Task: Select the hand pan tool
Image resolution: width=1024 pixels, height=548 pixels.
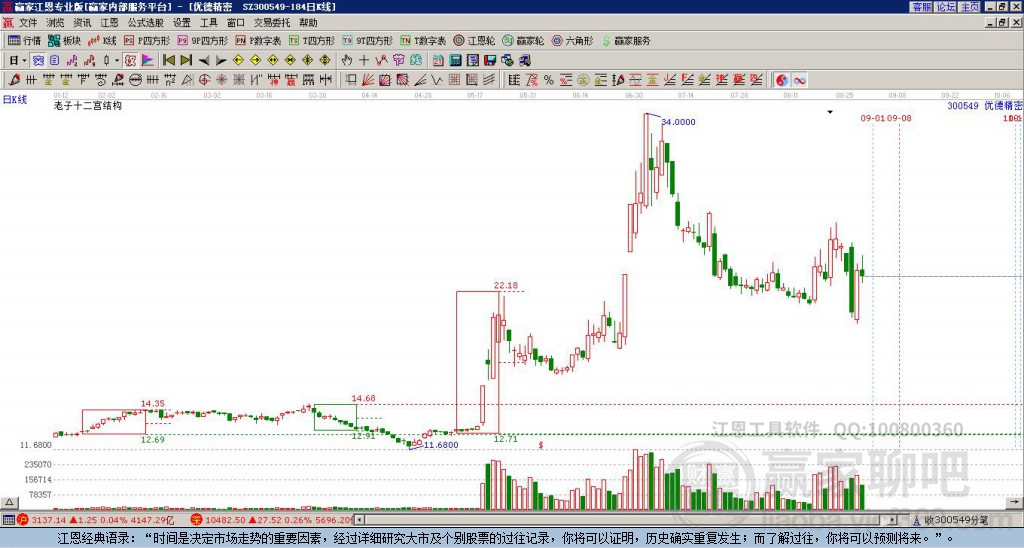Action: coord(347,61)
